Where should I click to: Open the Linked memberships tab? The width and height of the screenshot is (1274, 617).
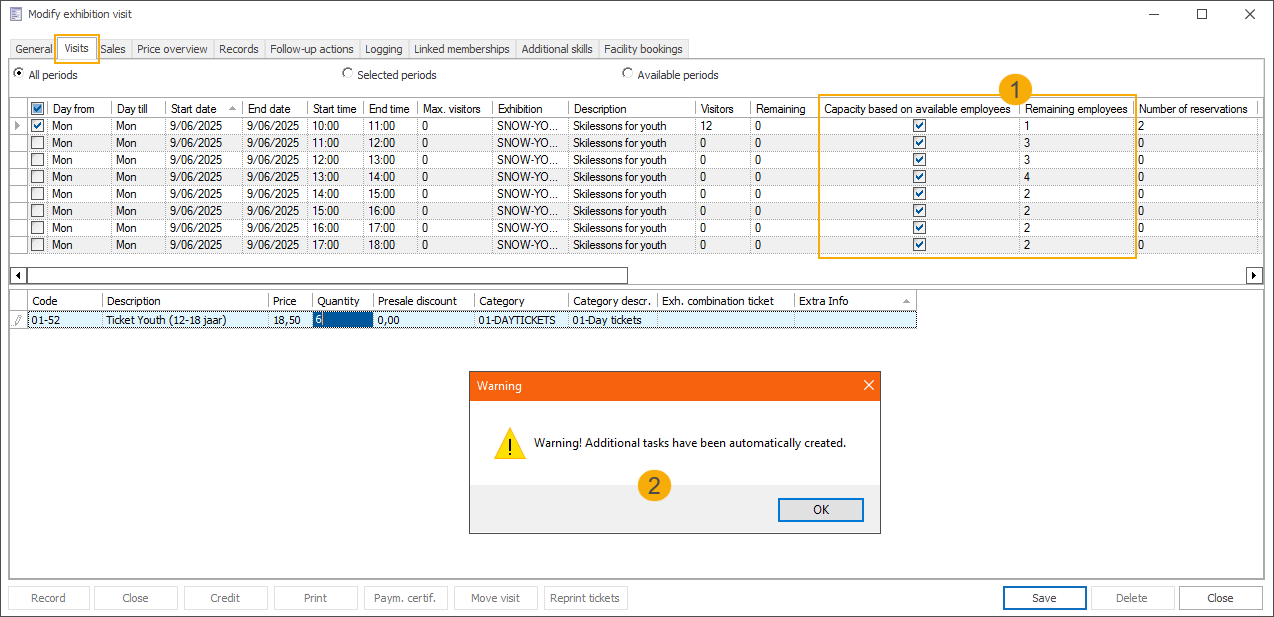pyautogui.click(x=461, y=49)
